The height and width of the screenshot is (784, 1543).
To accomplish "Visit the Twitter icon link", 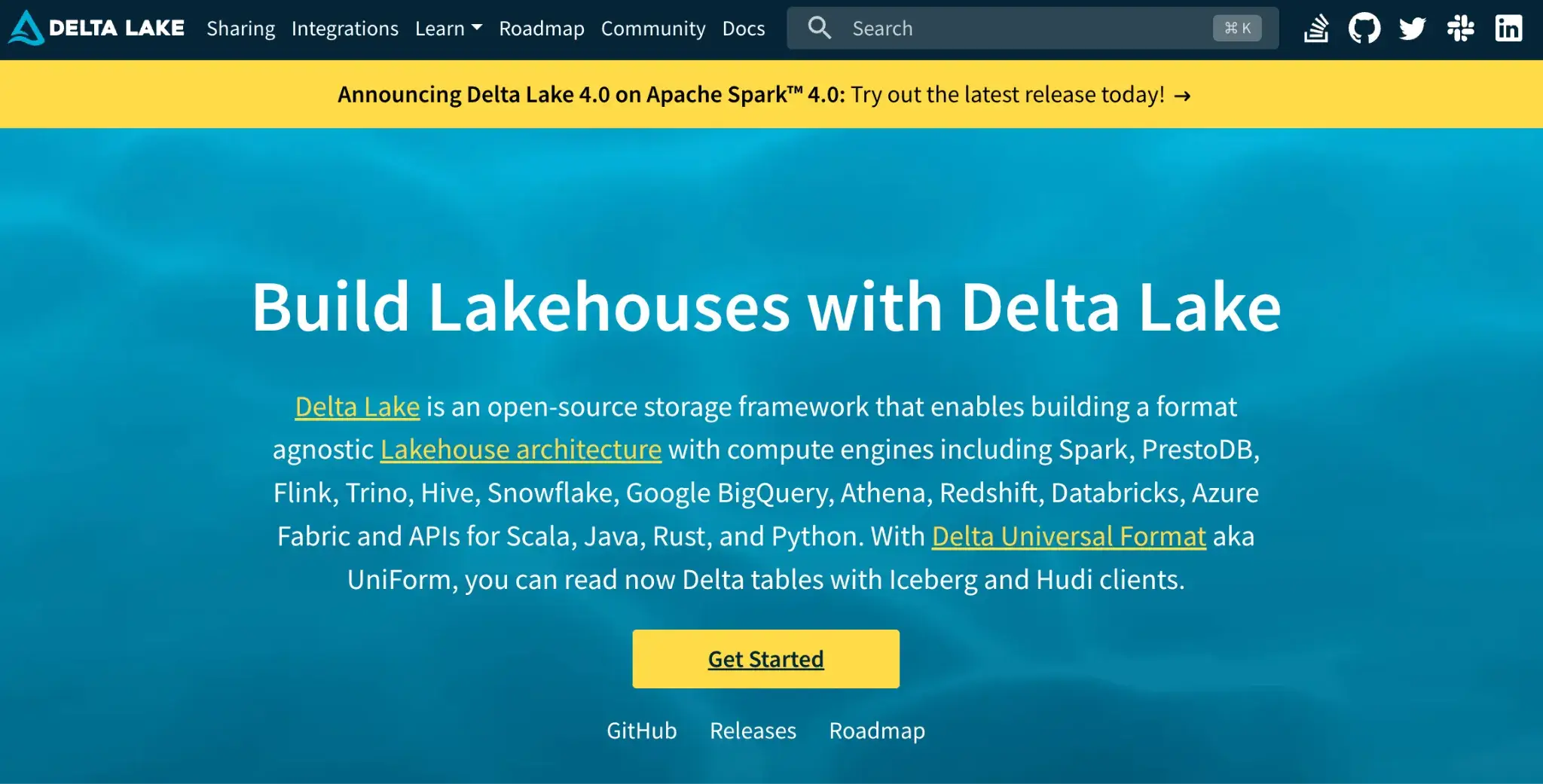I will click(1412, 29).
